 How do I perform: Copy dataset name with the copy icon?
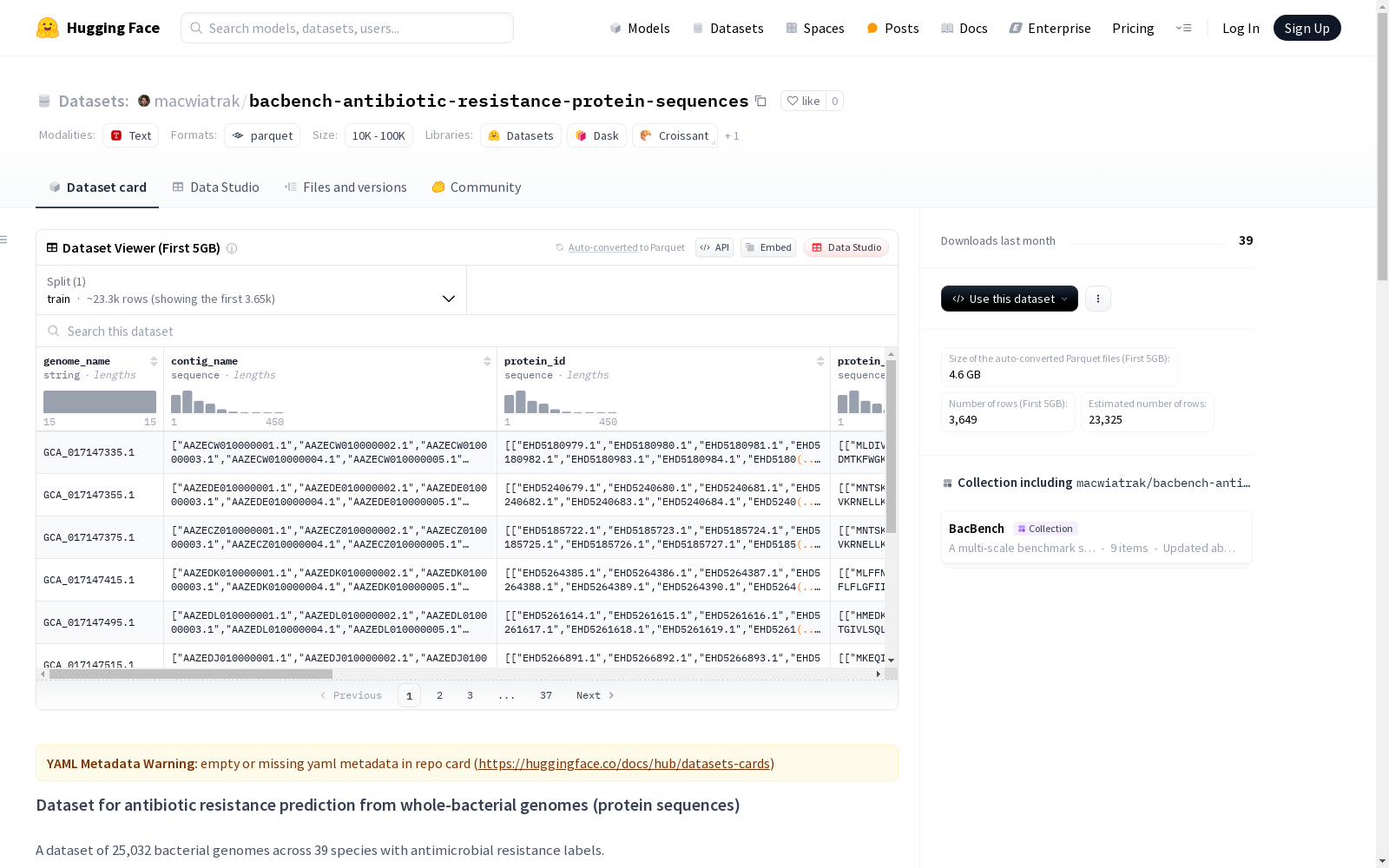point(760,101)
